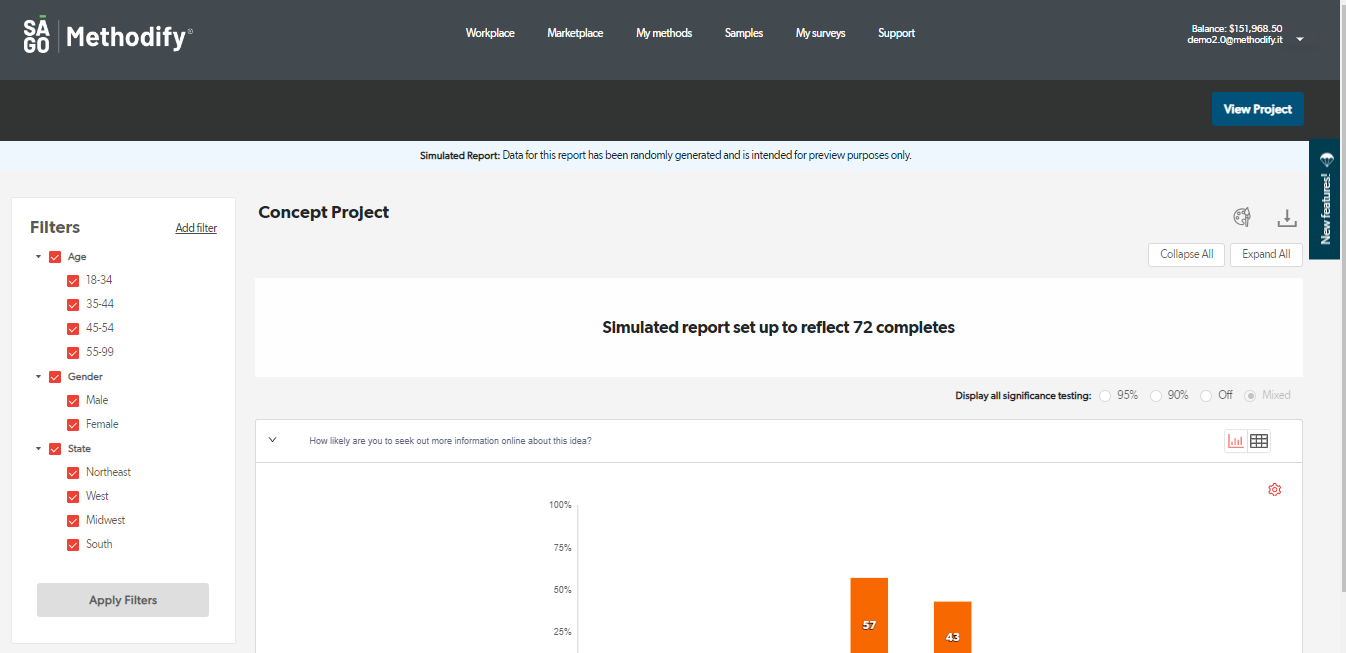Select the 95% significance radio button

tap(1105, 396)
